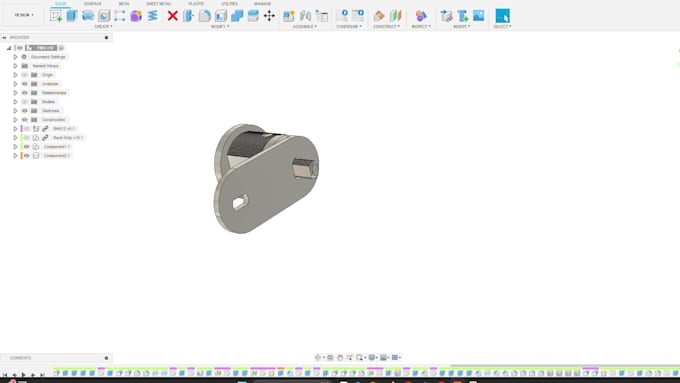Select the Create Sketch tool

(56, 16)
